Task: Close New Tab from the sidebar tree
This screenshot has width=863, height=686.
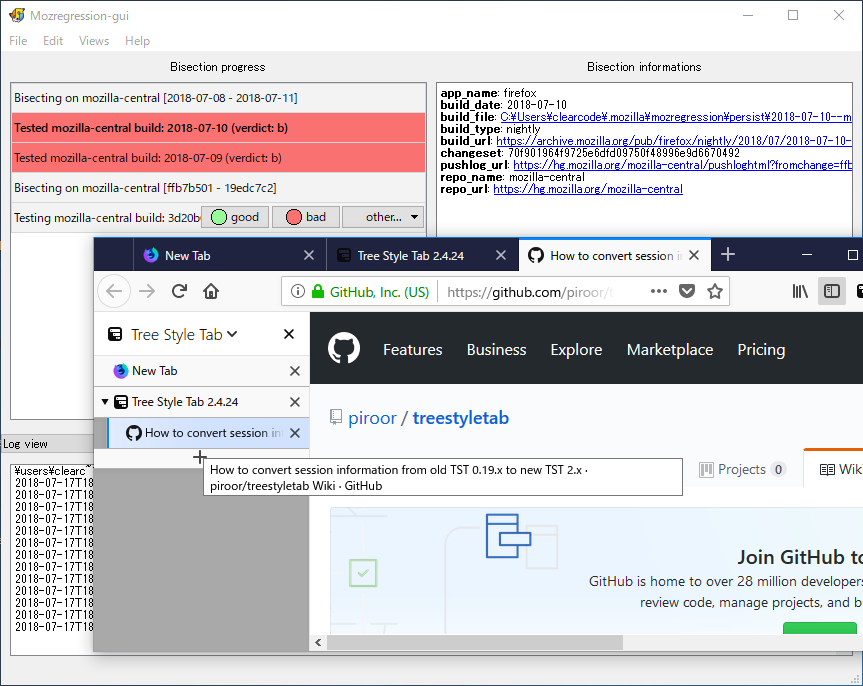Action: (295, 371)
